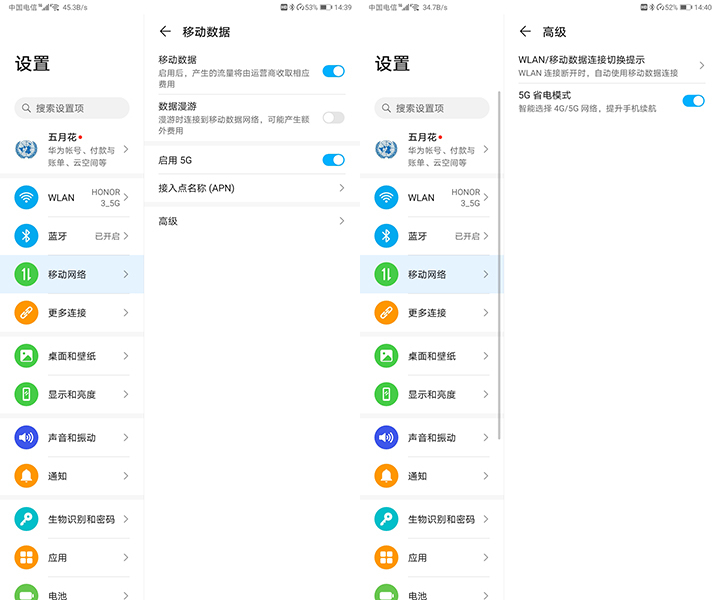This screenshot has width=720, height=600.
Task: Open 电池 chevron in right settings list
Action: pos(486,595)
